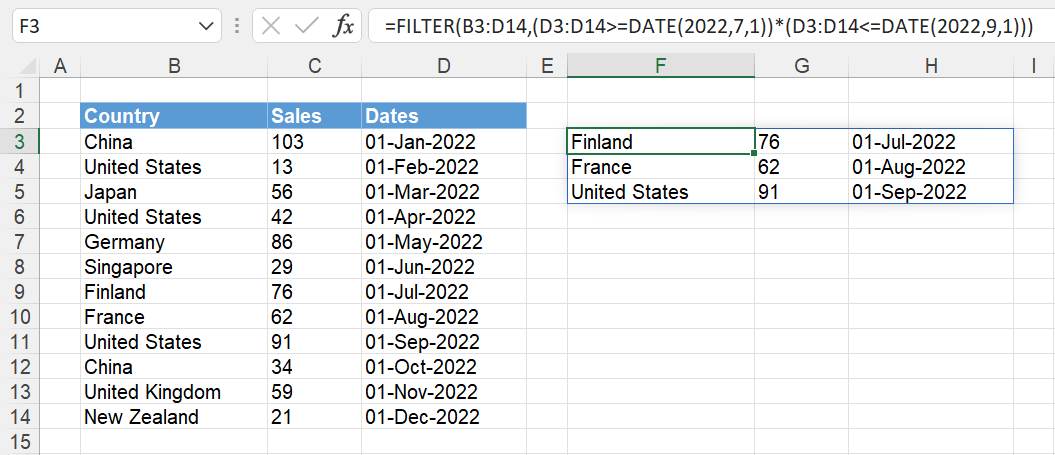This screenshot has width=1055, height=455.
Task: Click the Sales header cell
Action: [314, 116]
